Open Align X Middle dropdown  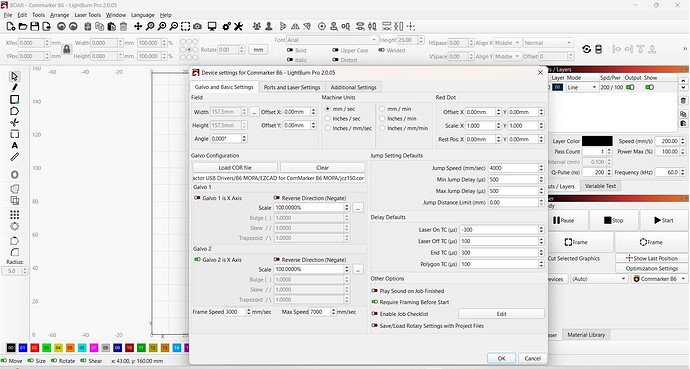(x=508, y=43)
